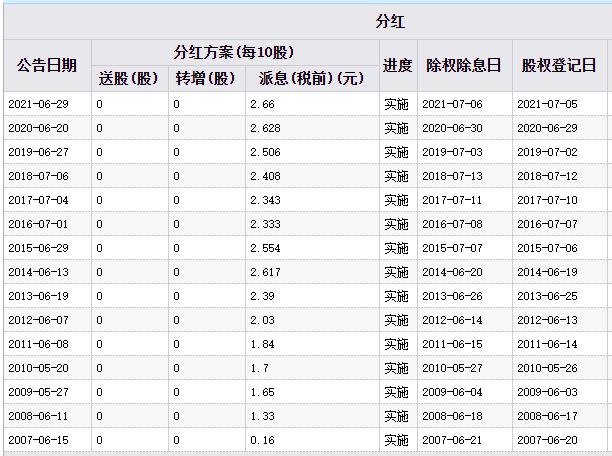Screen dimensions: 612x456
Task: Click the 股权登记日 column header
Action: pos(559,65)
